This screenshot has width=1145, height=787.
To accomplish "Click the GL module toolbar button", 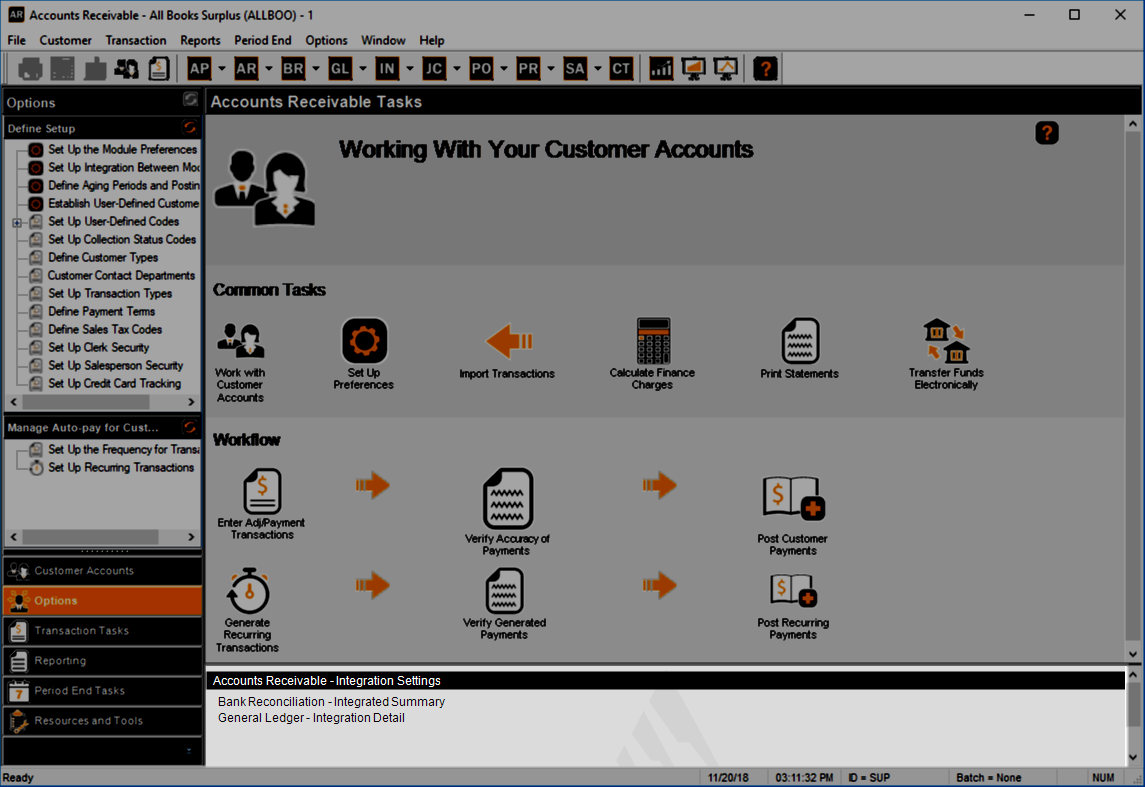I will point(340,69).
